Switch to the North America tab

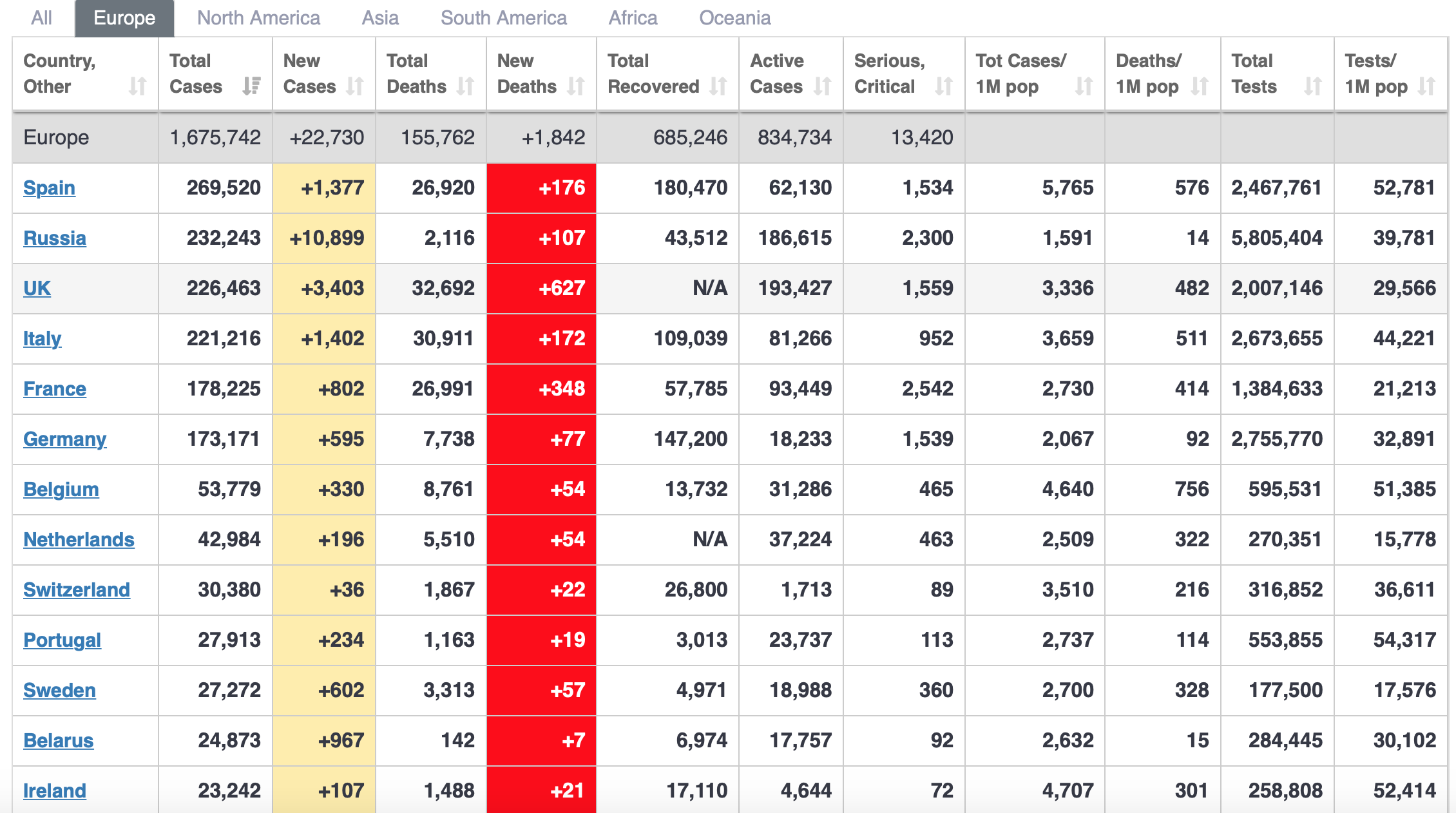258,18
